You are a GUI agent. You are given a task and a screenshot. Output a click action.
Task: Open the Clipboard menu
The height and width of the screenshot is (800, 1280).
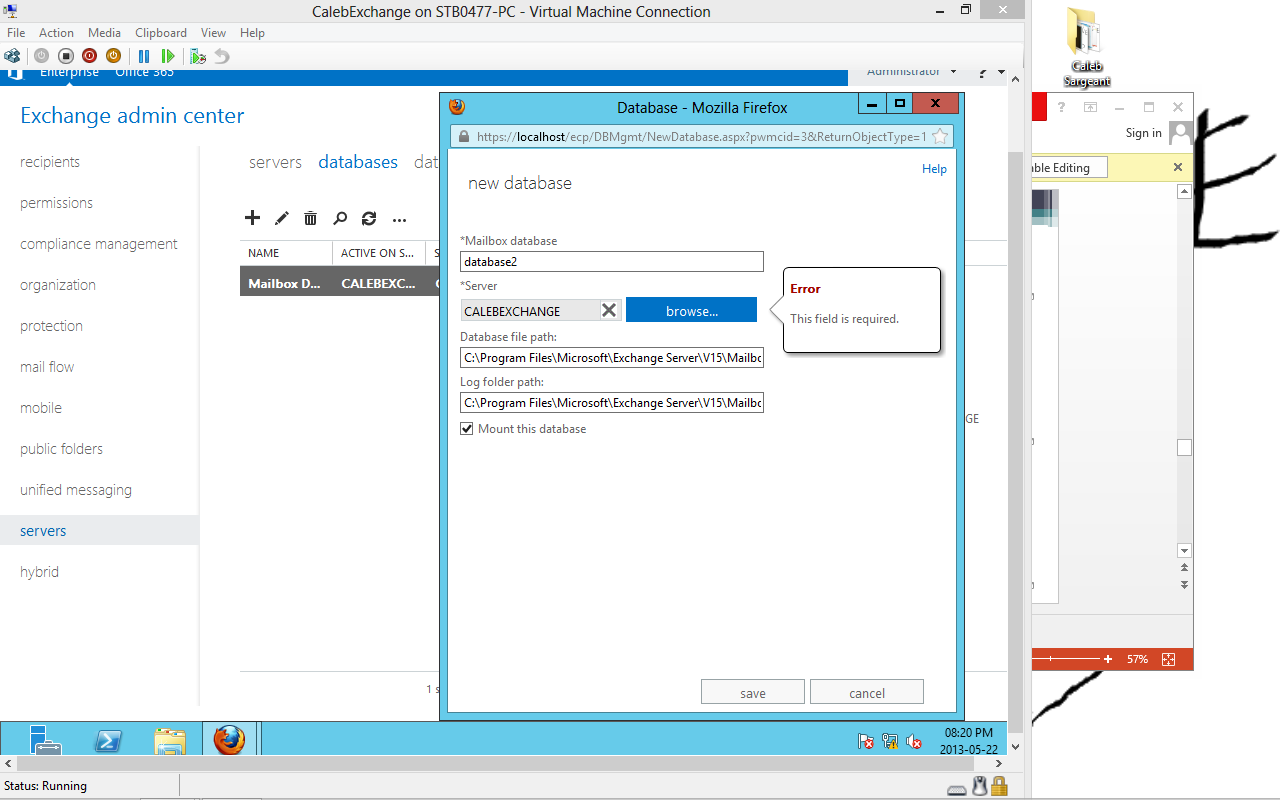click(161, 33)
